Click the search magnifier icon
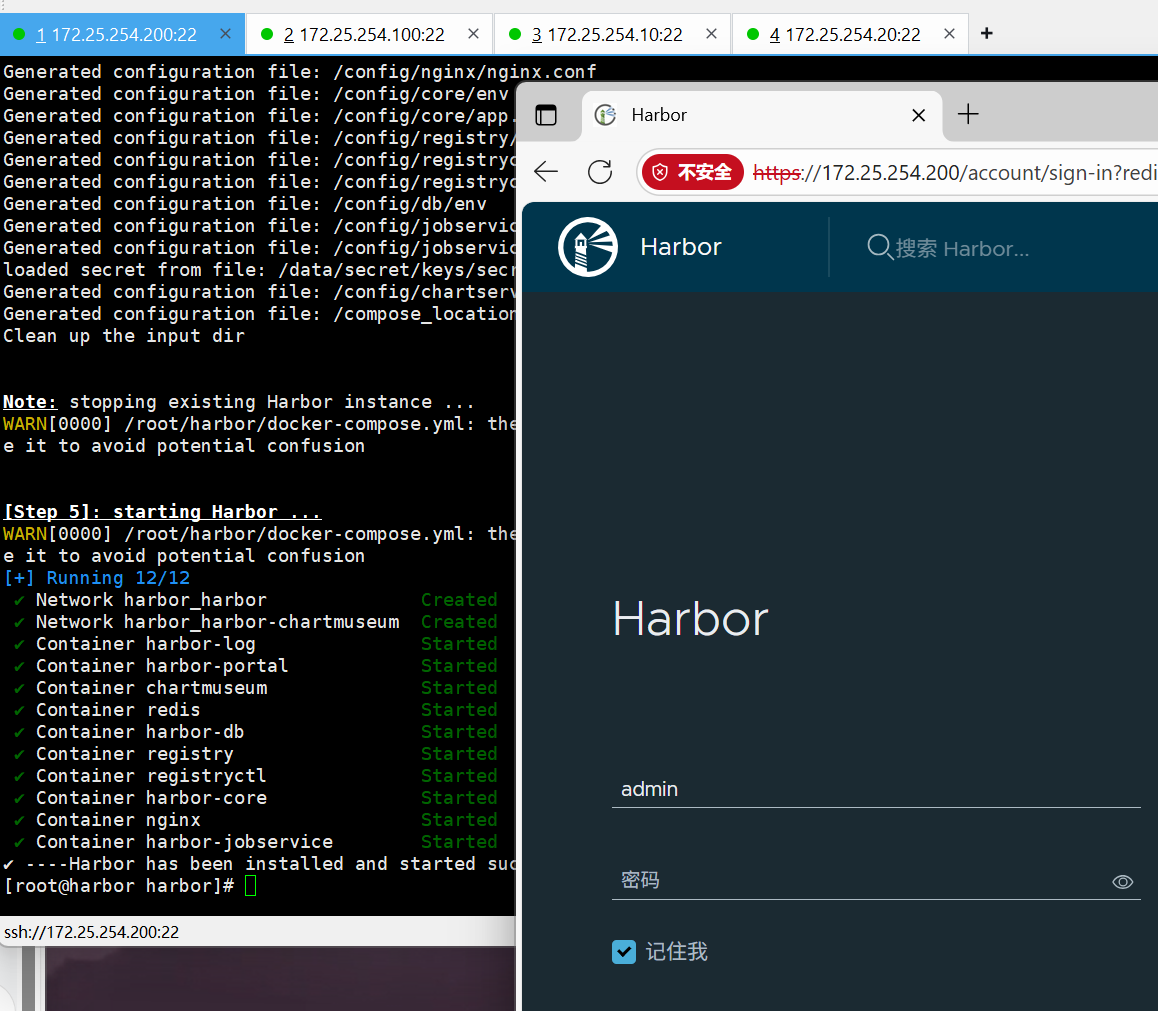This screenshot has width=1158, height=1011. (879, 247)
